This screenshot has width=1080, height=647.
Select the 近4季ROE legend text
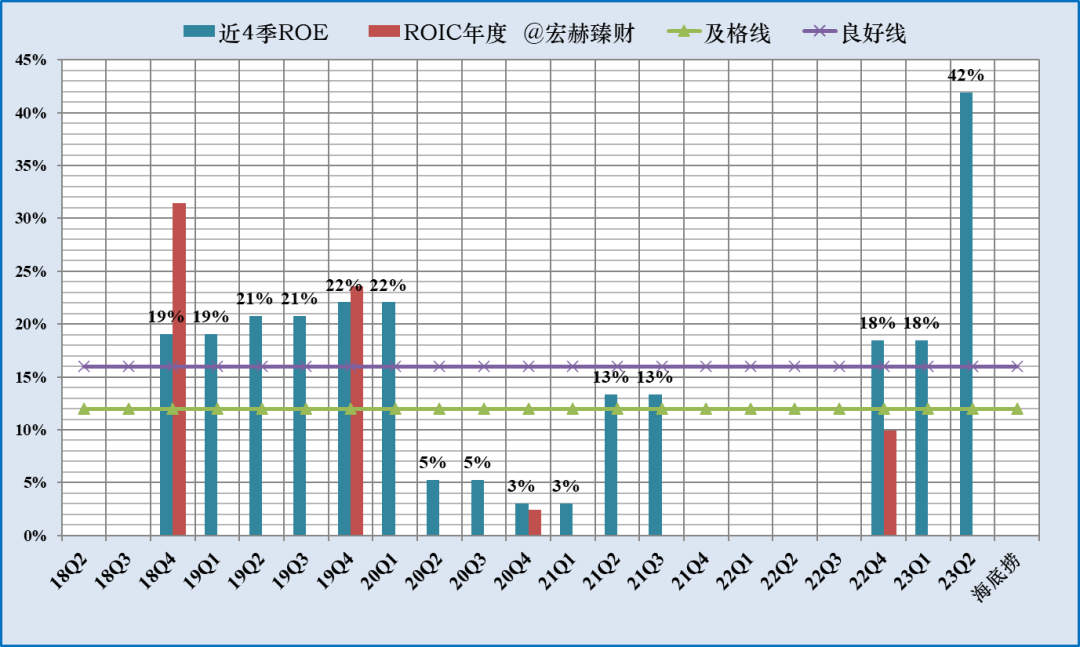273,32
